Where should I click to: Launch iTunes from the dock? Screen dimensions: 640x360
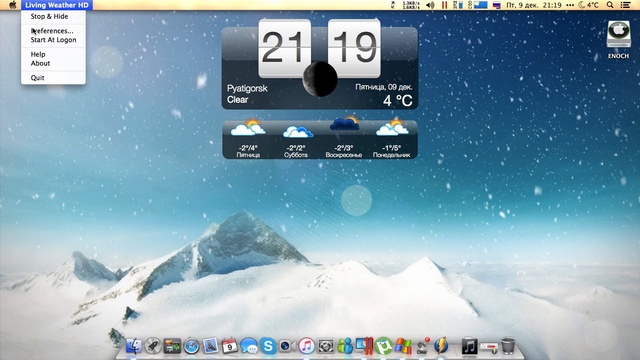[307, 346]
